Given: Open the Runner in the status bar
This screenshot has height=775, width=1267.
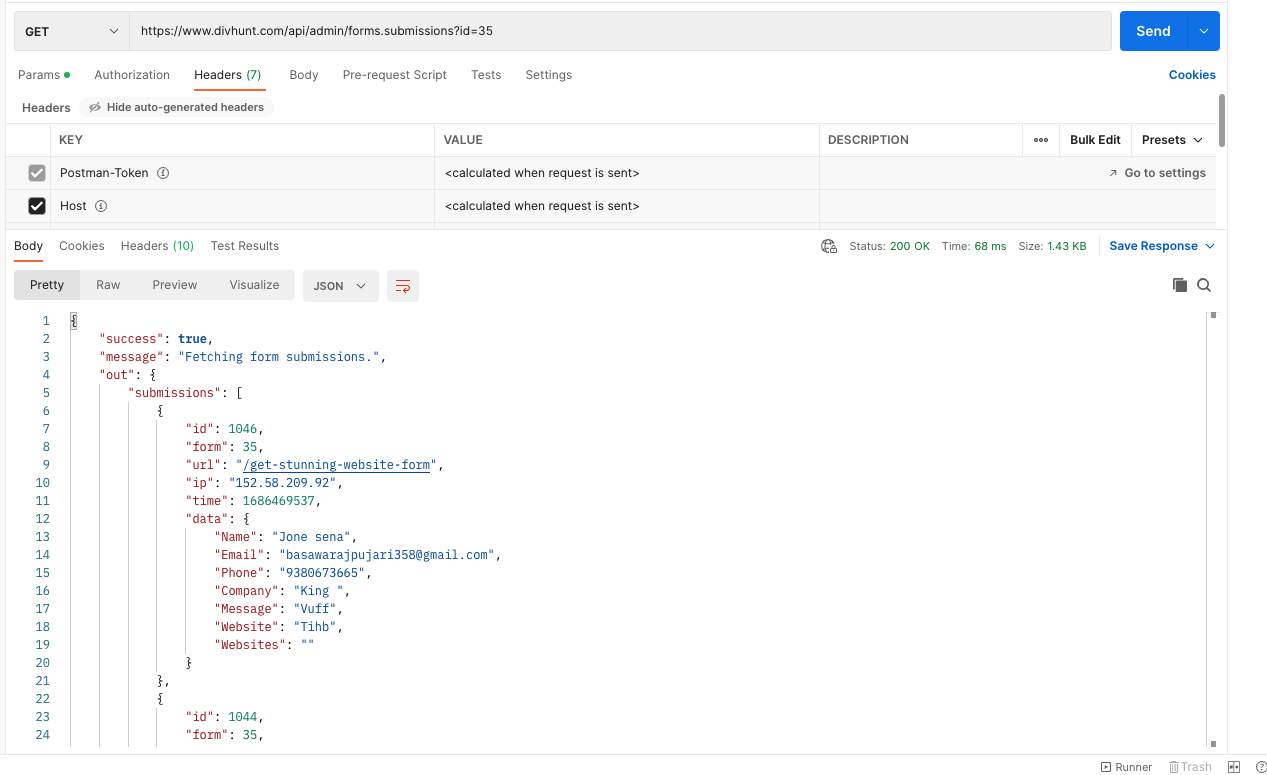Looking at the screenshot, I should (x=1126, y=767).
